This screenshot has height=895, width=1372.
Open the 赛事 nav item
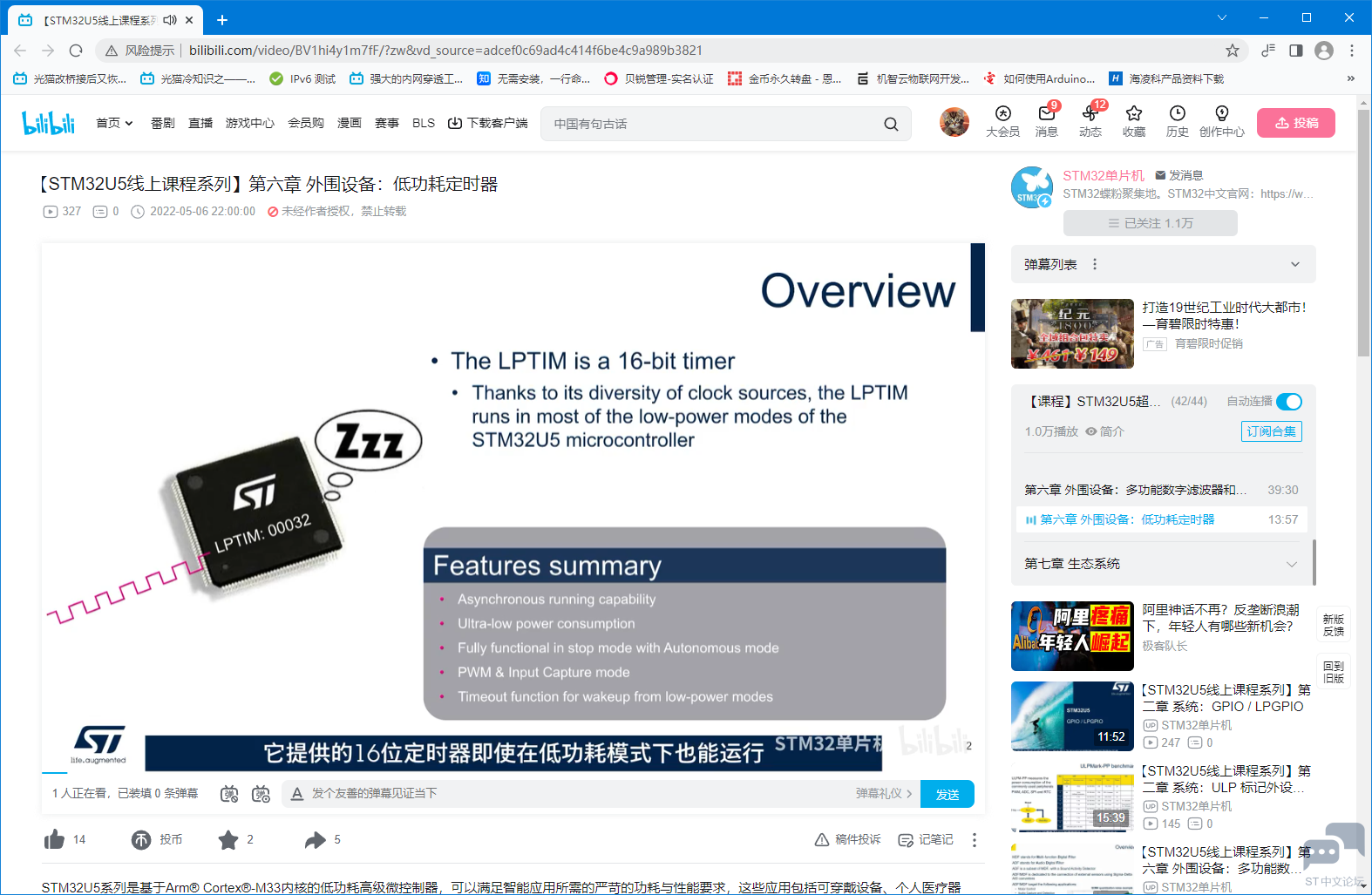(x=387, y=124)
